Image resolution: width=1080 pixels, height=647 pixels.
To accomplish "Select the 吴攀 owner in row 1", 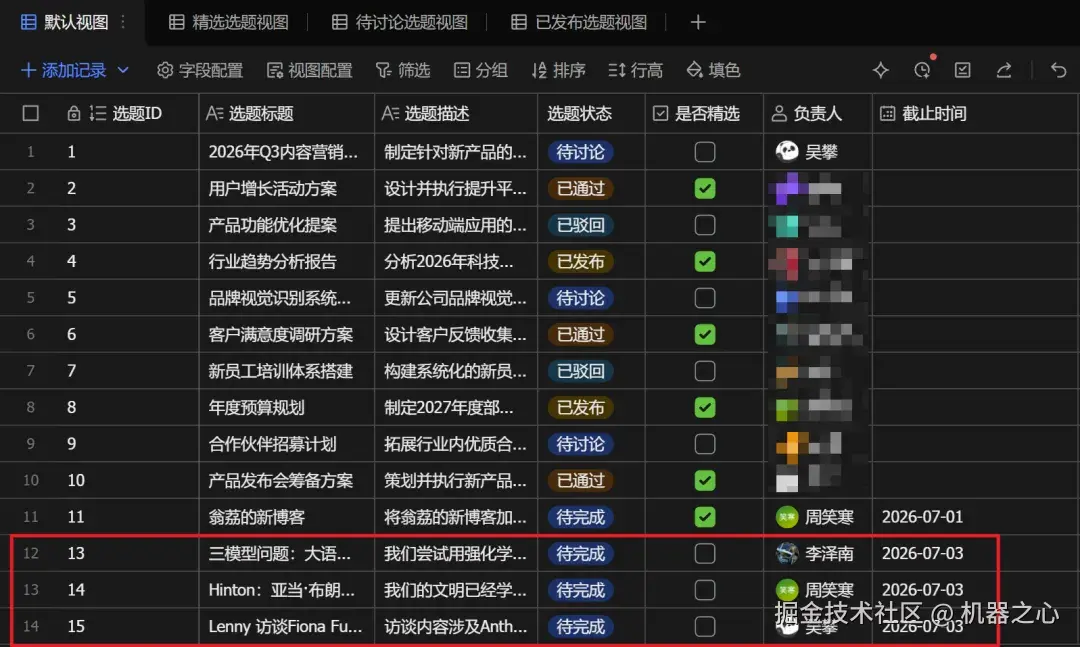I will tap(807, 152).
